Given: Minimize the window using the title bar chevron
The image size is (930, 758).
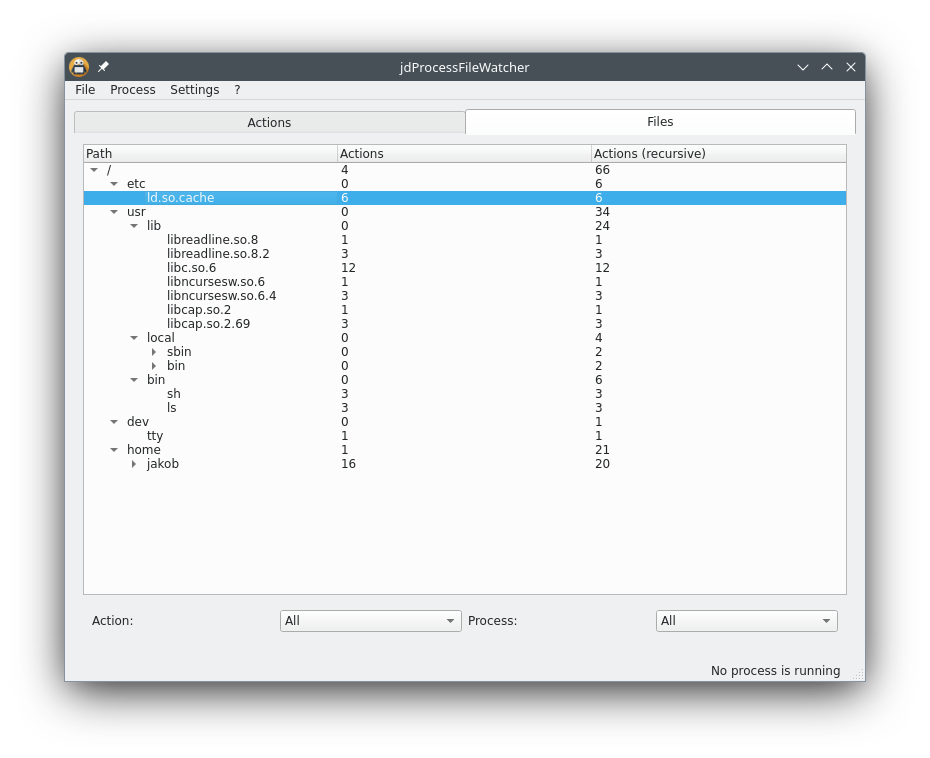Looking at the screenshot, I should pos(803,67).
